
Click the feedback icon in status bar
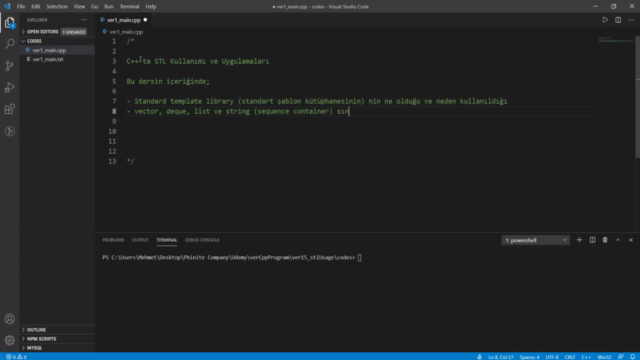620,357
